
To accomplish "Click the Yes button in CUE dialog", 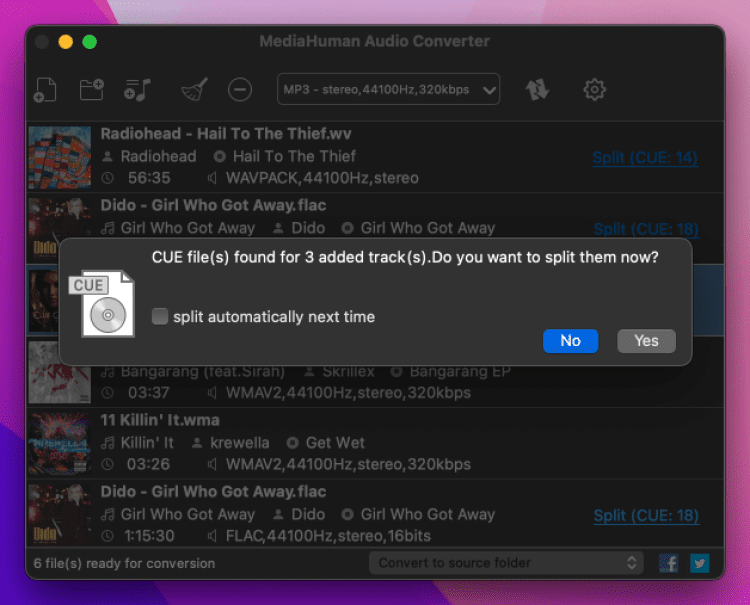I will (646, 341).
